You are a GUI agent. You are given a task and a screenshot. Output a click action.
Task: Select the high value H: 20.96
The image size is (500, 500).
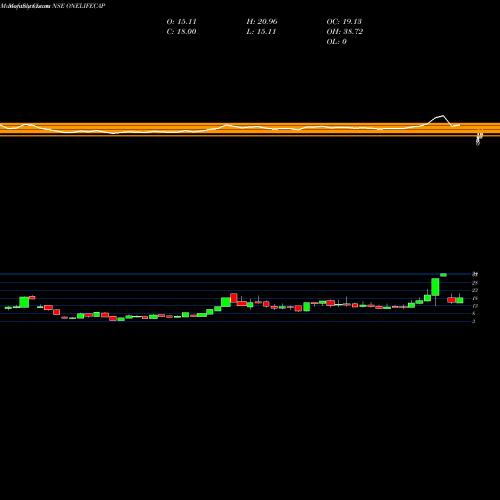[262, 22]
